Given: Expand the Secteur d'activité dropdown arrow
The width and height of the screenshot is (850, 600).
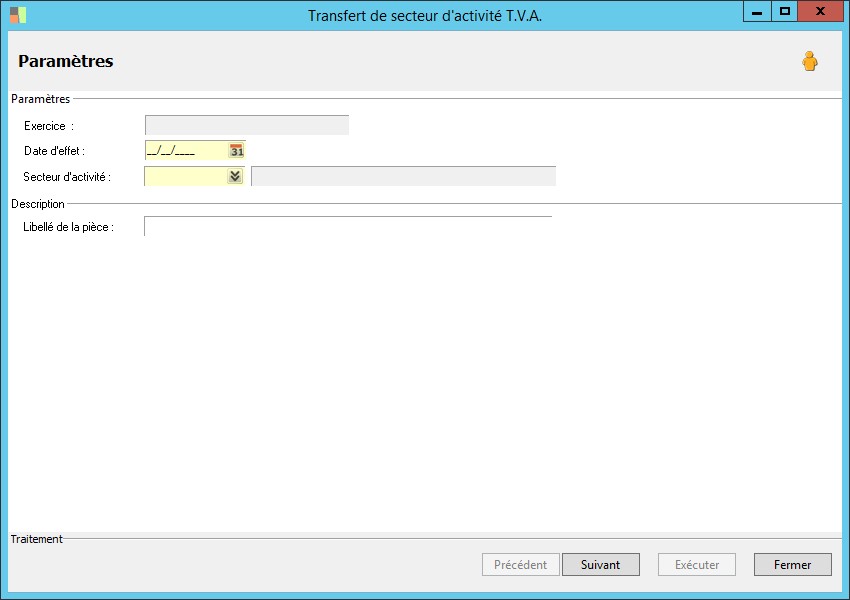Looking at the screenshot, I should (x=235, y=176).
